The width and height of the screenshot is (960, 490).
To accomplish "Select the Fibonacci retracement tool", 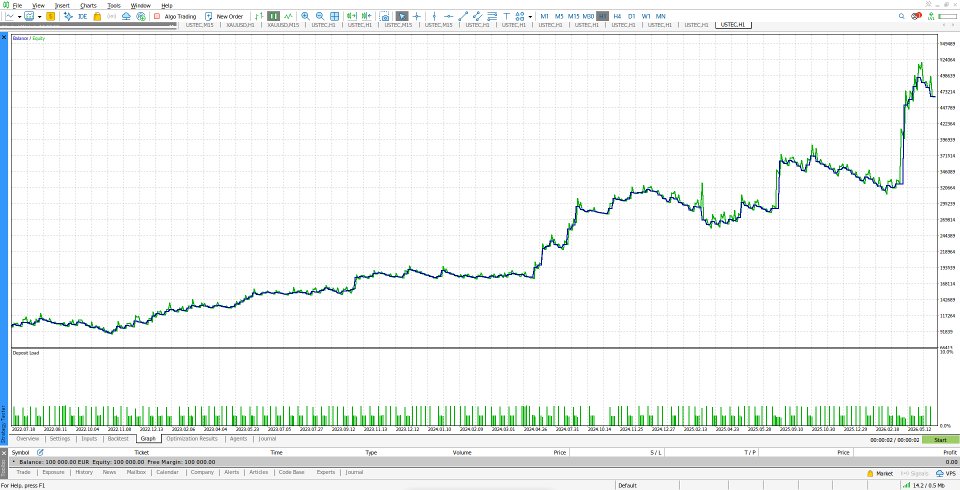I will pyautogui.click(x=492, y=16).
